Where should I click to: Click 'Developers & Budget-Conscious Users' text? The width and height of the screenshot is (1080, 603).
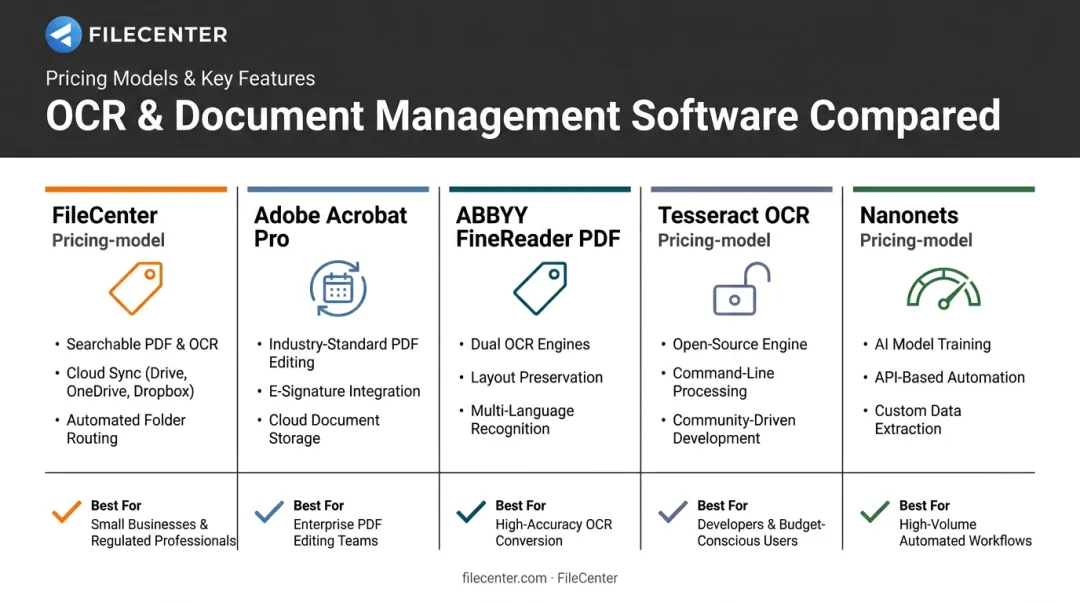(x=761, y=532)
